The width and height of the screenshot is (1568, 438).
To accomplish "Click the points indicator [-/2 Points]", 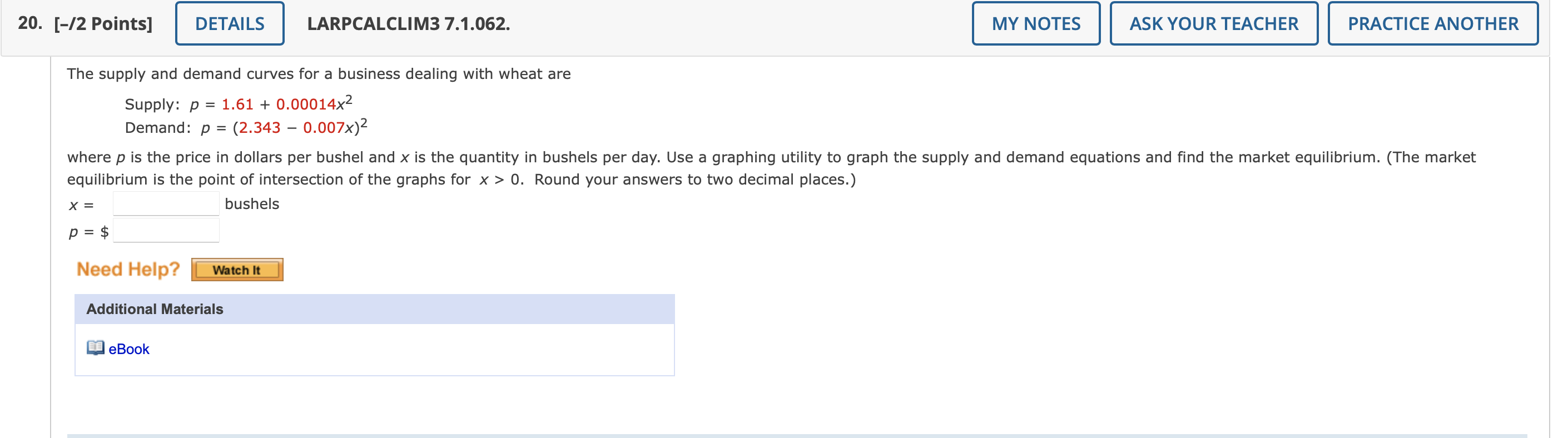I will [x=103, y=24].
